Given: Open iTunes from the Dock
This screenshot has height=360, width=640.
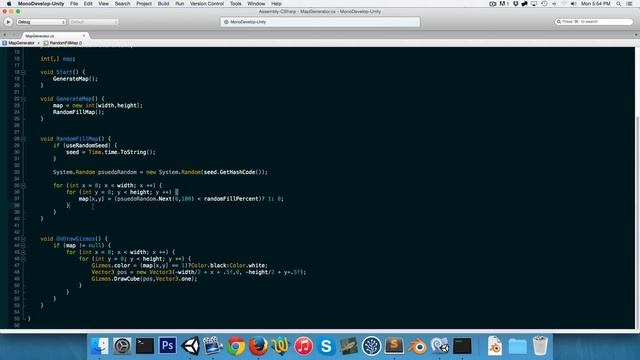Looking at the screenshot, I should [303, 346].
